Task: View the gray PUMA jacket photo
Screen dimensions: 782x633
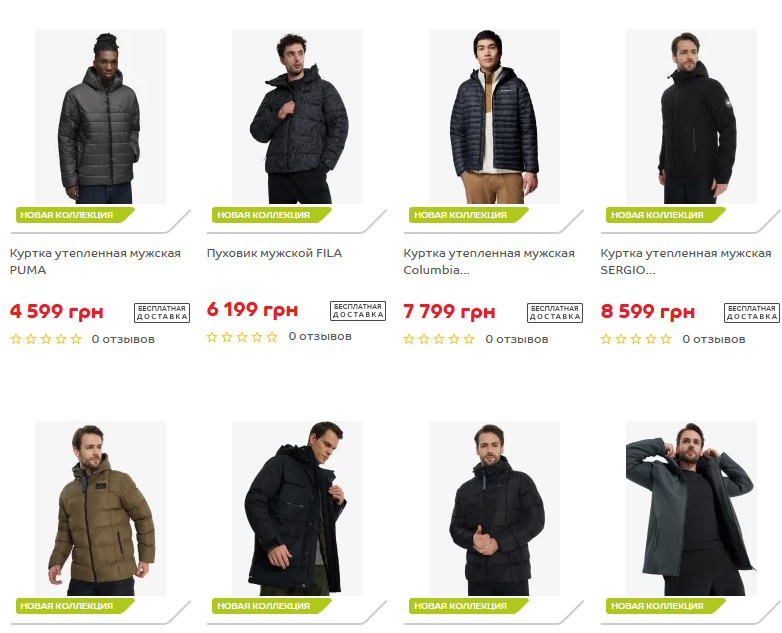Action: [100, 116]
